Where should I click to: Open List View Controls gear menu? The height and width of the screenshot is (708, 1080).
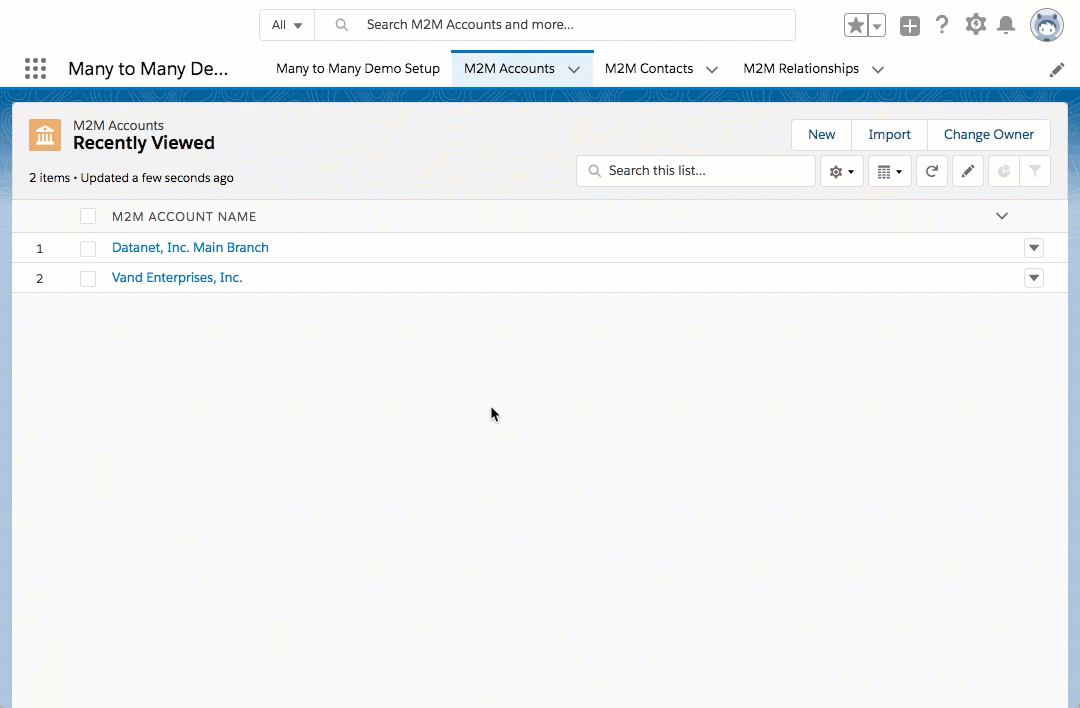click(842, 171)
